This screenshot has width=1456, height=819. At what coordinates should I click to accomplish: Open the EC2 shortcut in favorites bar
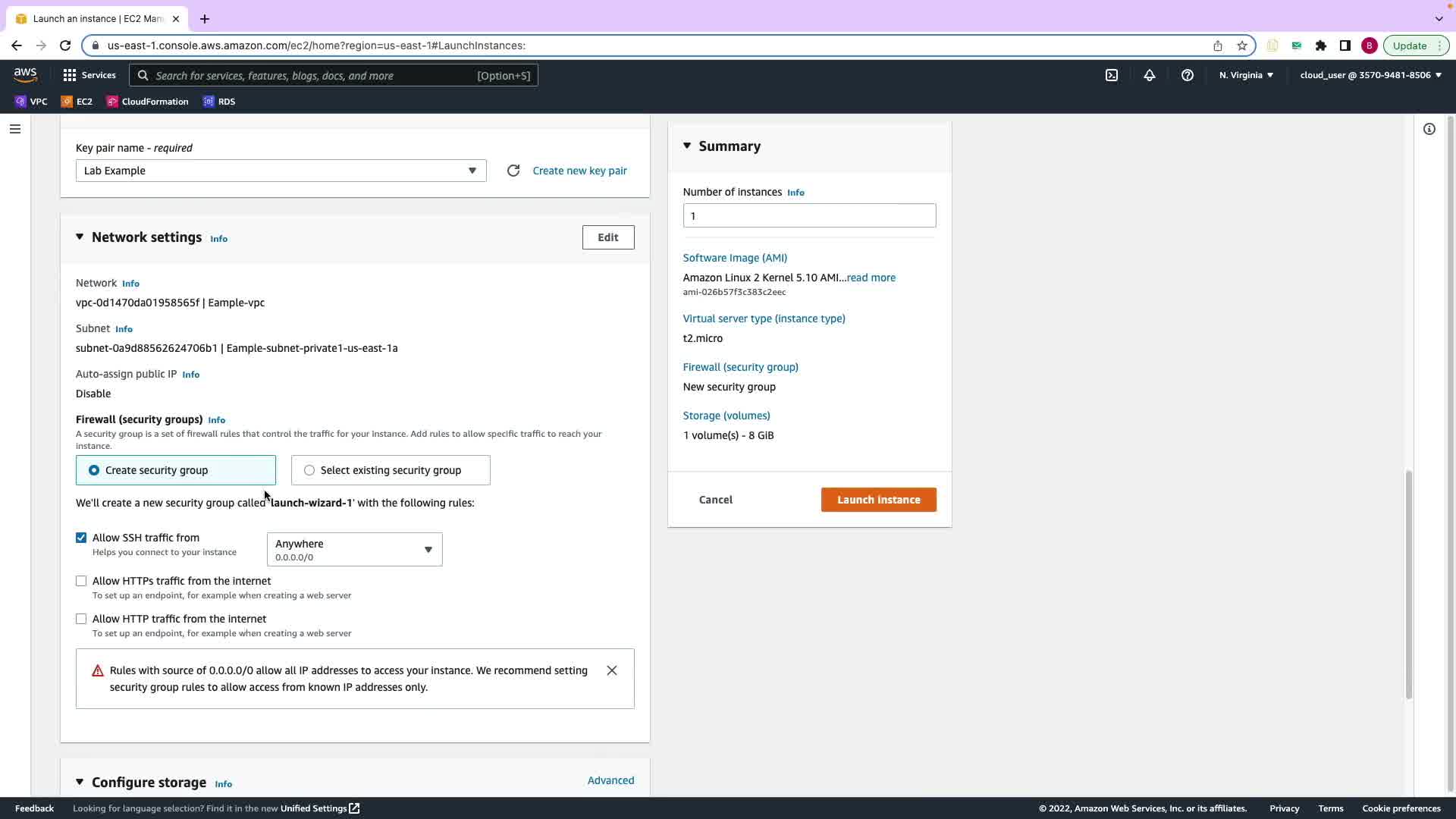click(x=77, y=102)
